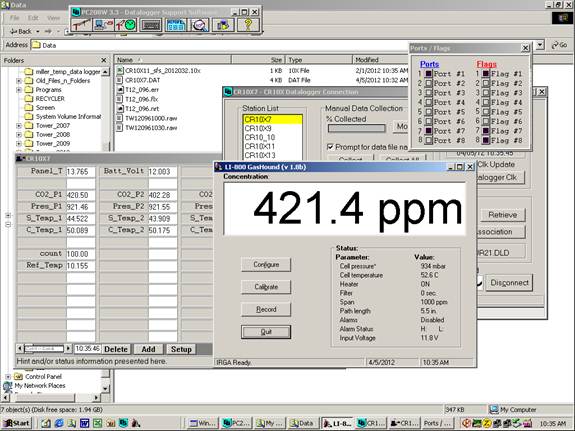Click Disconnect in the CR10X Connection window
This screenshot has height=431, width=575.
(x=509, y=283)
